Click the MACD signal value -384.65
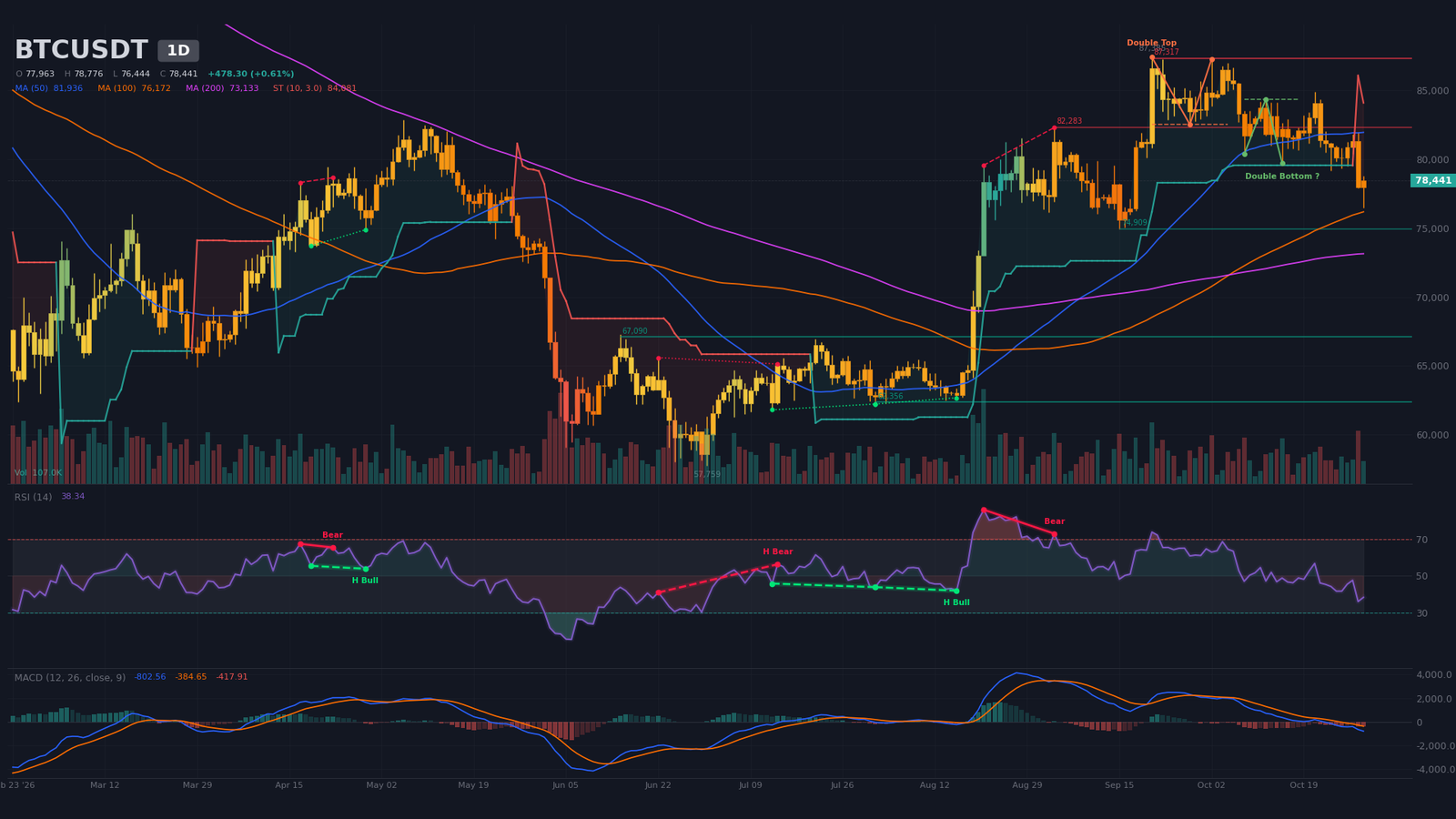Viewport: 1456px width, 819px height. (x=191, y=677)
